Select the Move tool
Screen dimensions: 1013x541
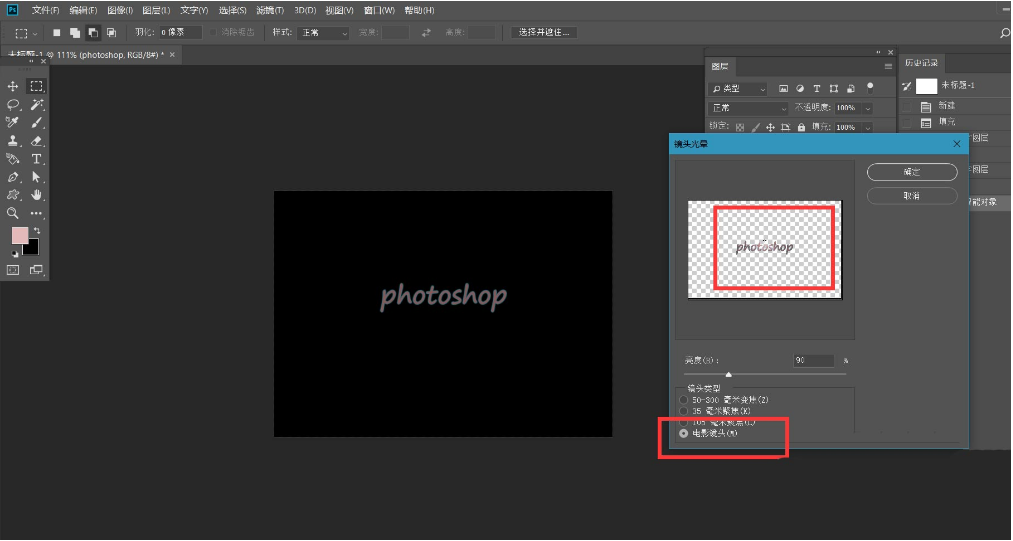click(13, 87)
